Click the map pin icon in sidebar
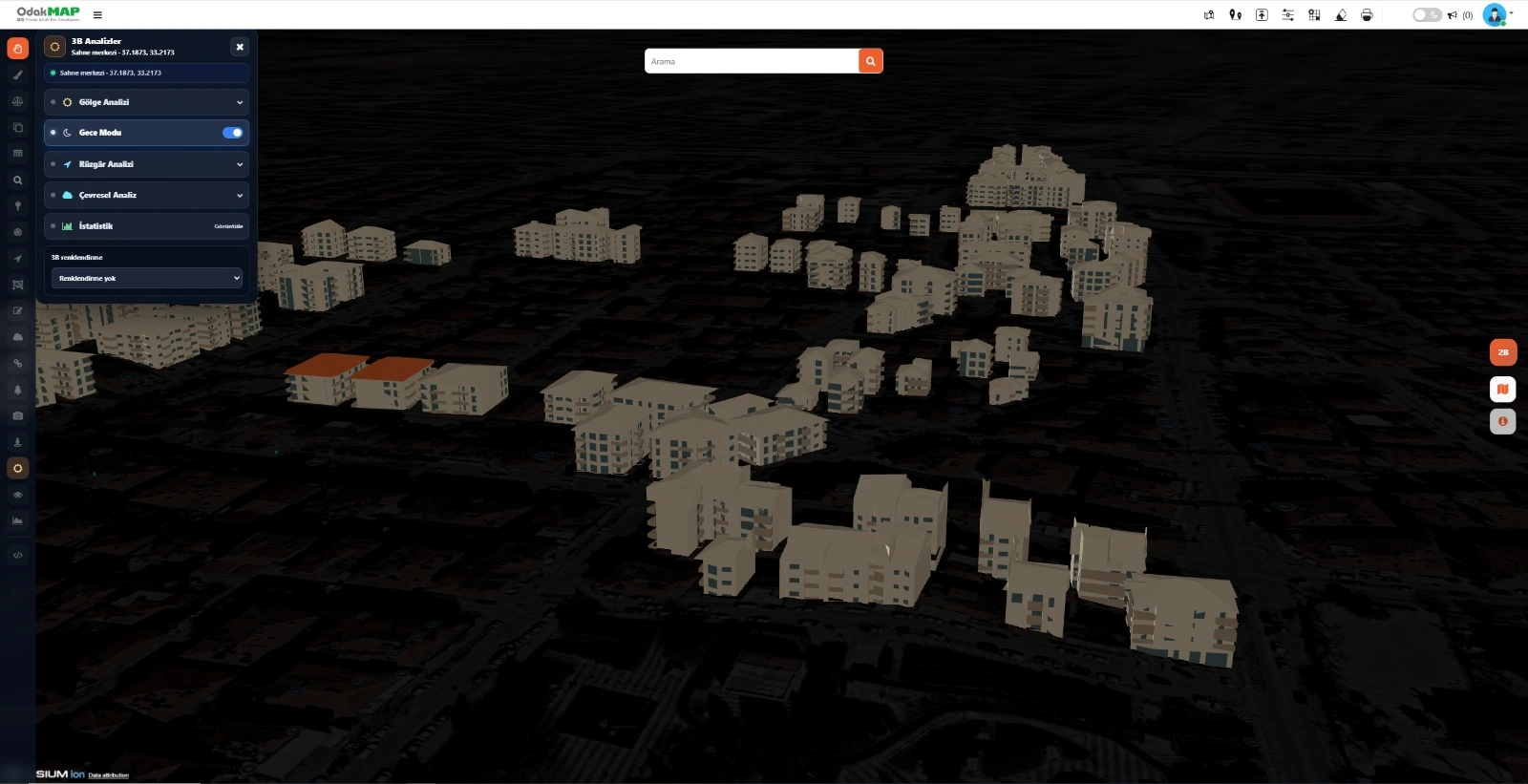 click(18, 206)
